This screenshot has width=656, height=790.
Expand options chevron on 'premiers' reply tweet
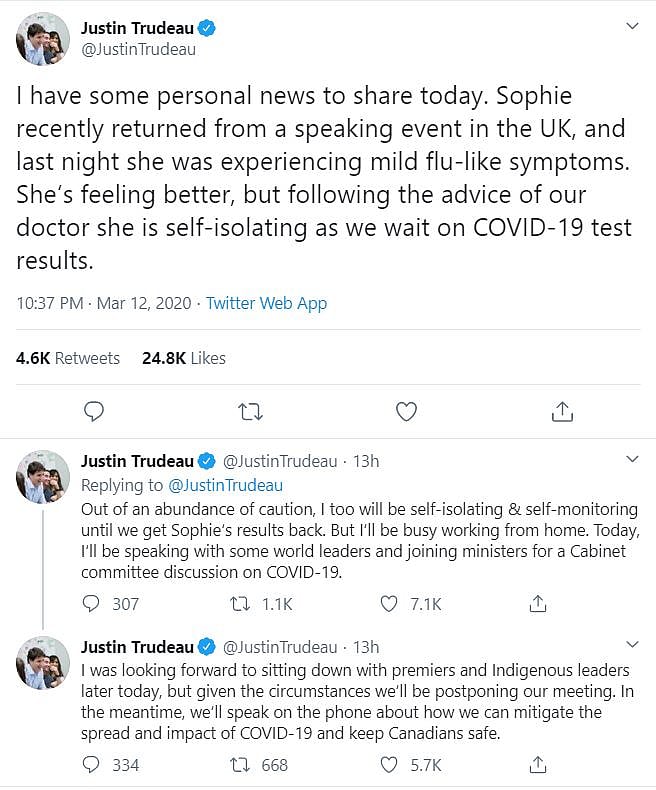(x=631, y=644)
